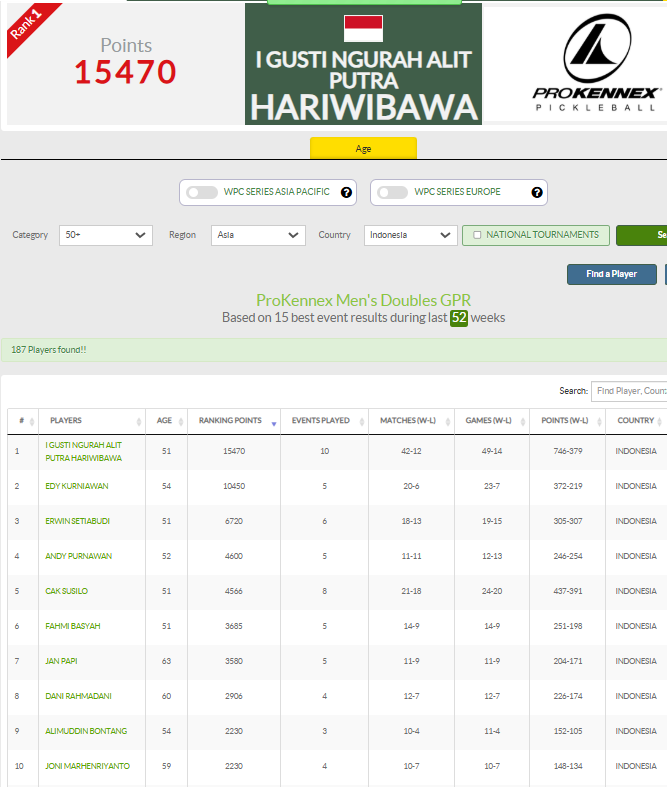Image resolution: width=667 pixels, height=787 pixels.
Task: Click the ProKennex Pickleball logo
Action: click(x=597, y=62)
